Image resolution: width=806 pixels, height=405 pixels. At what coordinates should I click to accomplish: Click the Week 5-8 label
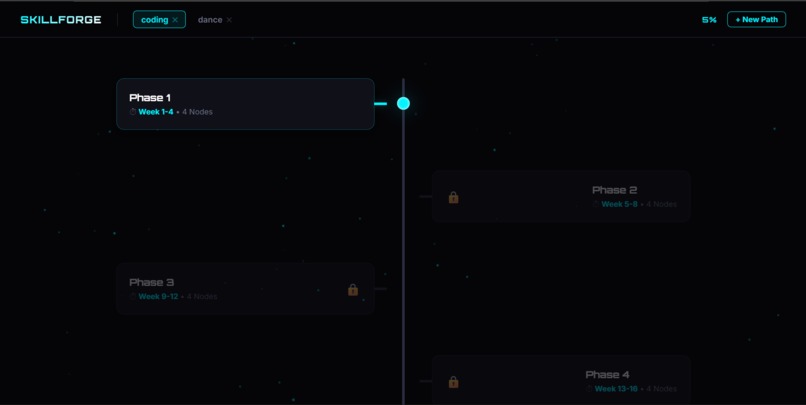(x=619, y=204)
